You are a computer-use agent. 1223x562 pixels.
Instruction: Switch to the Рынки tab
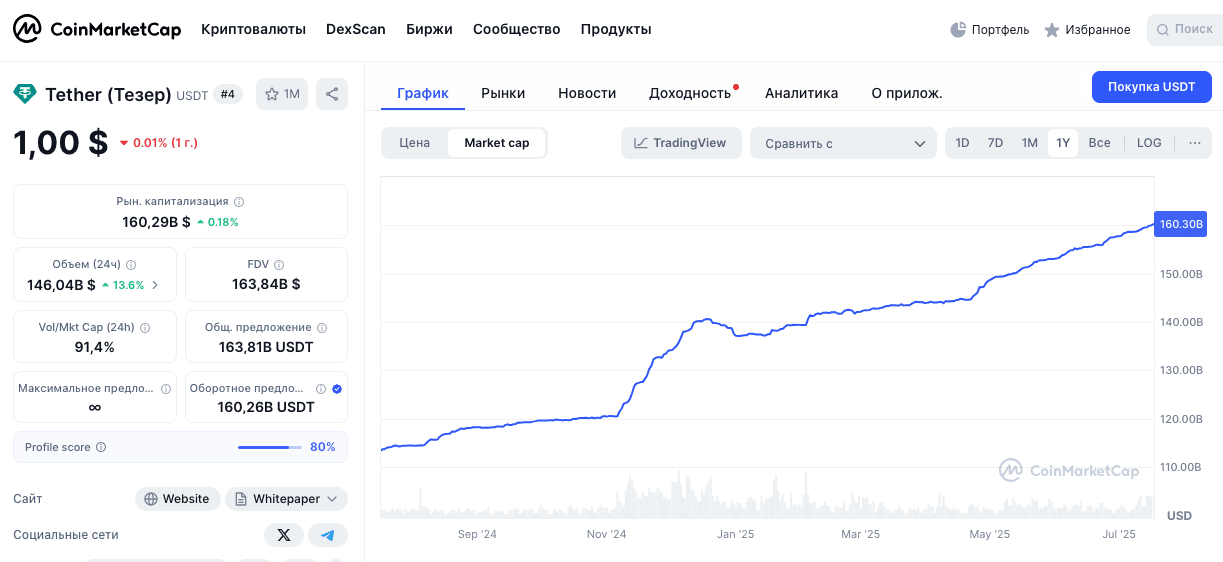tap(503, 93)
